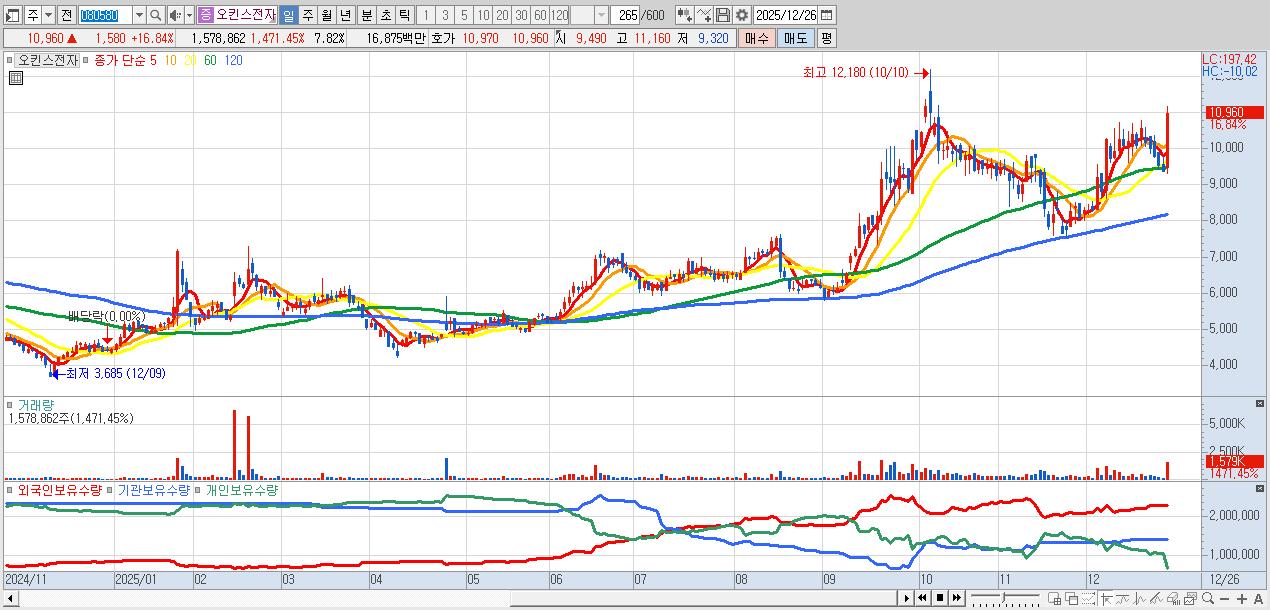Open chart settings gear icon
Viewport: 1270px width, 610px height.
tap(742, 15)
